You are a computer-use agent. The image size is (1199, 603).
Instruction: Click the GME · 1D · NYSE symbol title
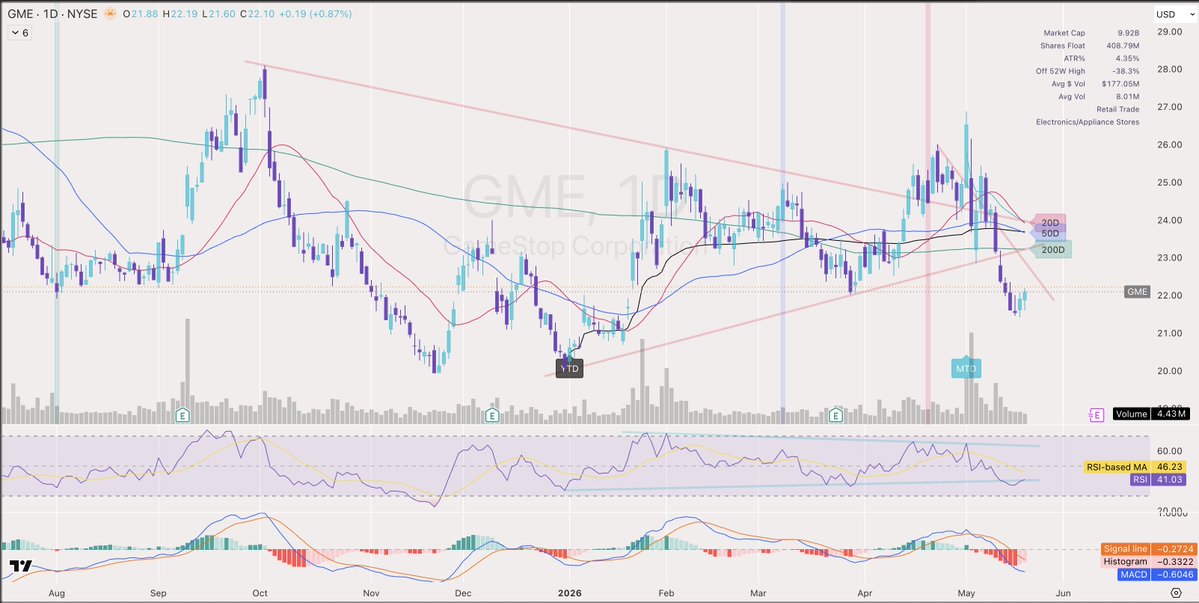coord(54,15)
